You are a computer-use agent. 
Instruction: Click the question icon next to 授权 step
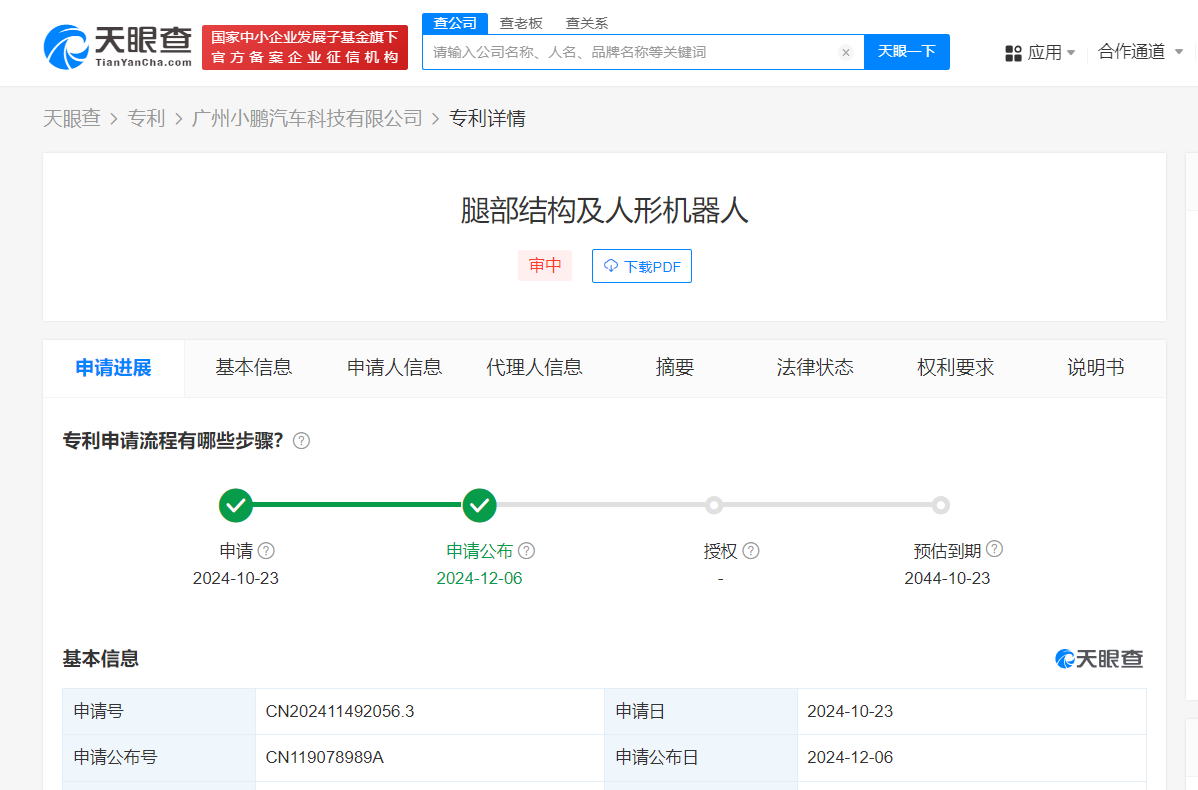click(x=751, y=550)
